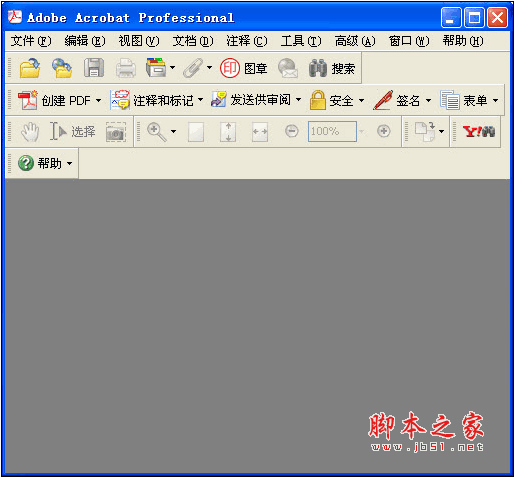Click the 安全 lock button
Viewport: 514px width, 477px height.
tap(331, 100)
